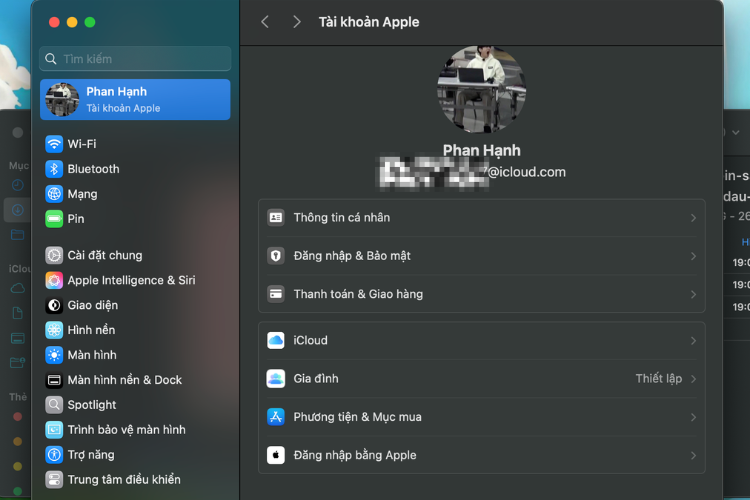
Task: Expand the Gia đình row chevron
Action: coord(693,379)
